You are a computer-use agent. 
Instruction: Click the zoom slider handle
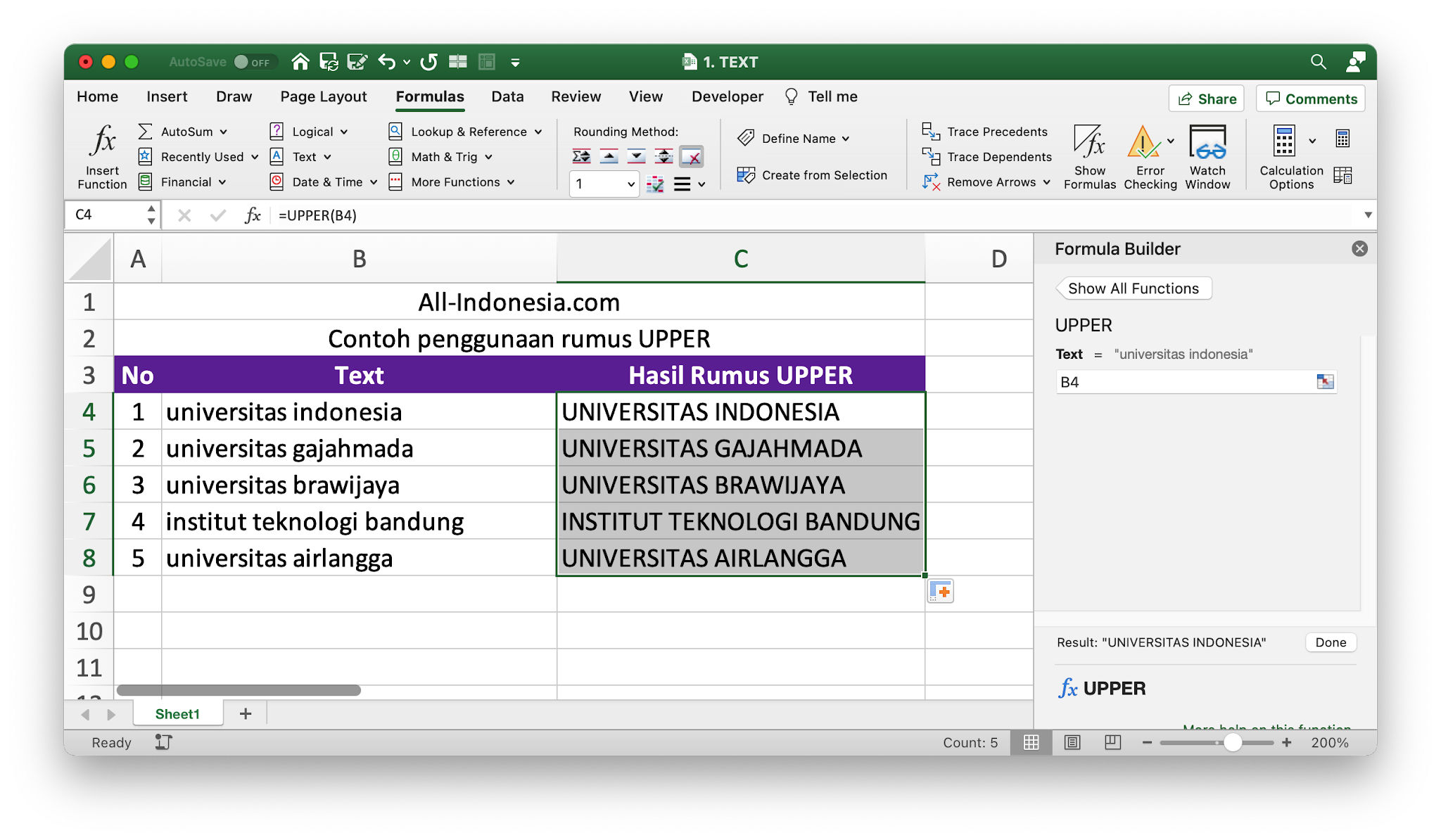point(1232,742)
